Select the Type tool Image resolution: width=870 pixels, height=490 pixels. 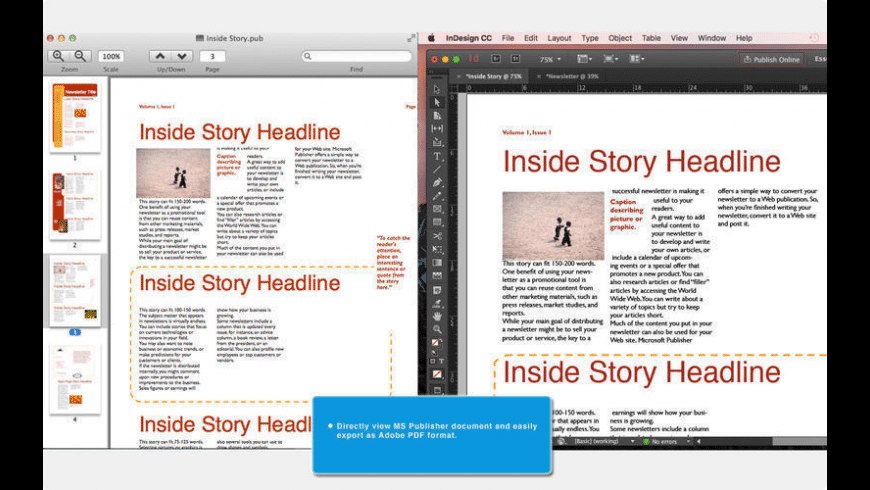pyautogui.click(x=437, y=156)
